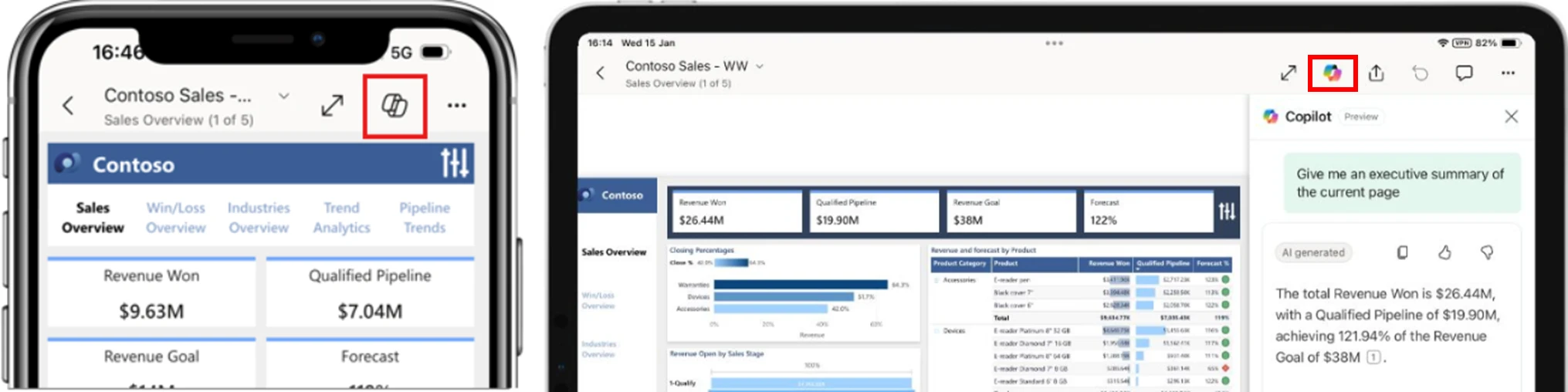Viewport: 1568px width, 392px height.
Task: Open the share icon in tablet toolbar
Action: 1376,73
